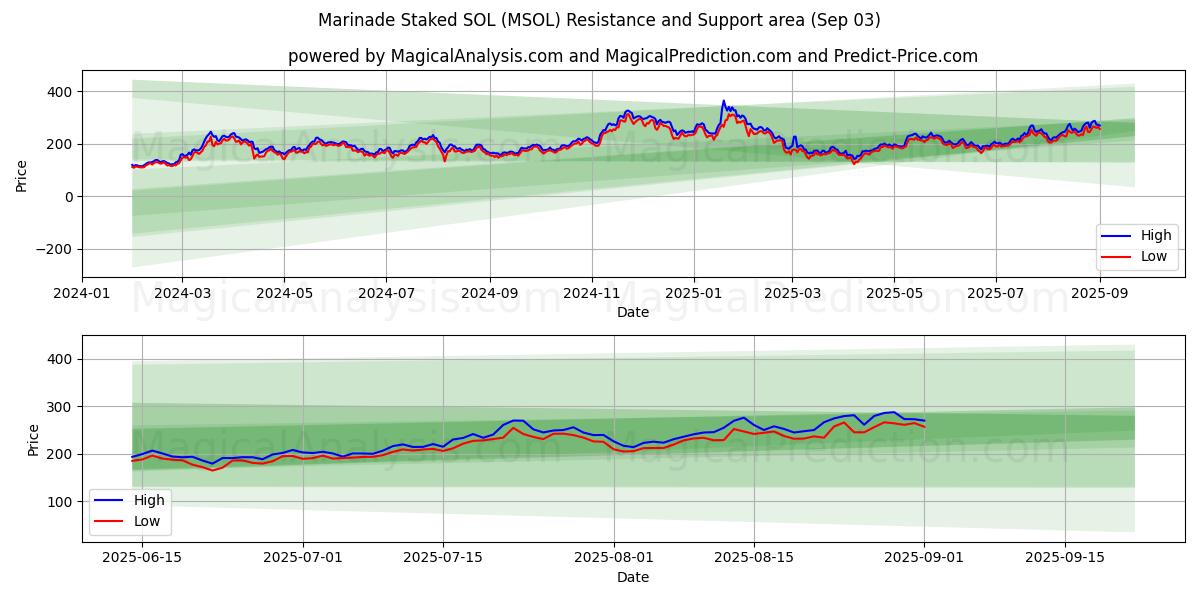Click the '2025-09-15' x-axis label
This screenshot has width=1200, height=600.
[1066, 557]
